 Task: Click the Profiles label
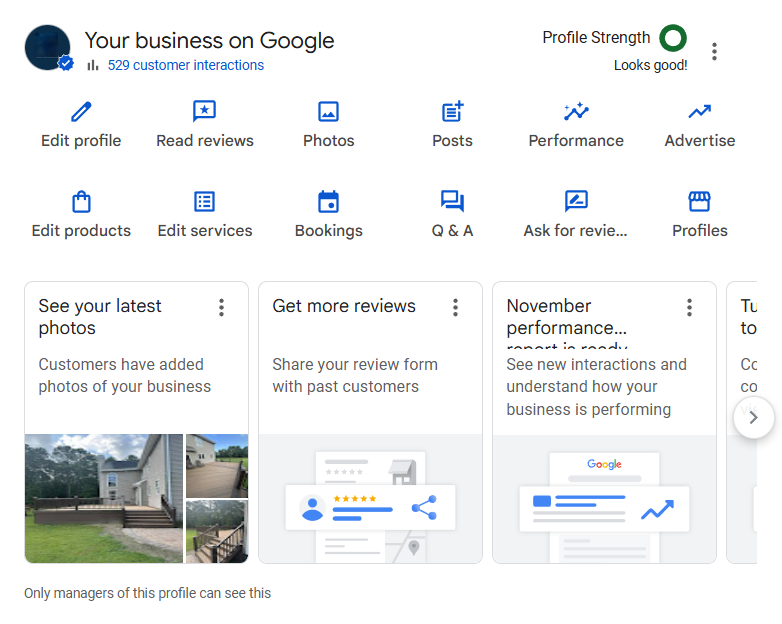(700, 230)
